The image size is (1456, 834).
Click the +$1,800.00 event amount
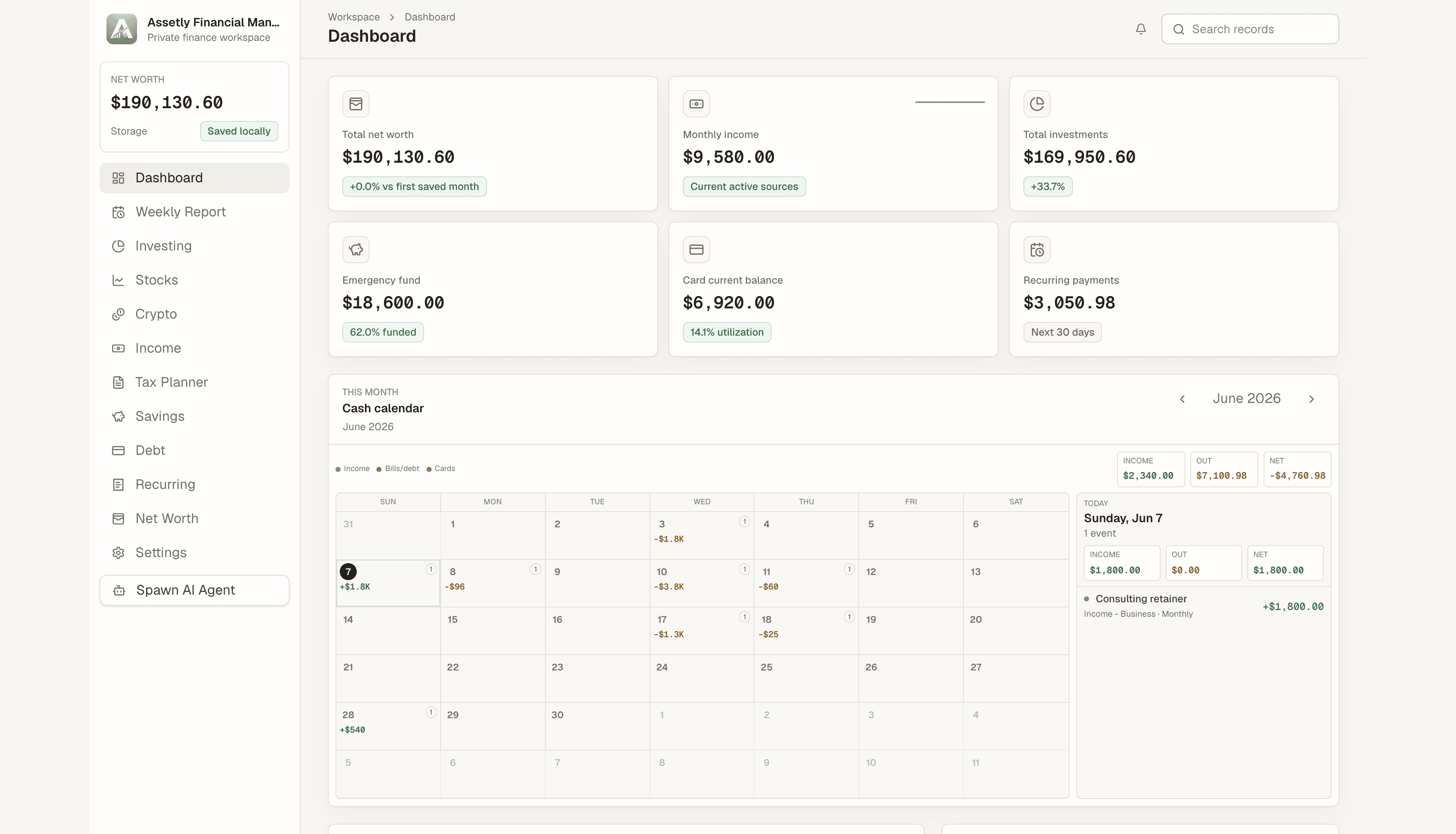click(1293, 607)
